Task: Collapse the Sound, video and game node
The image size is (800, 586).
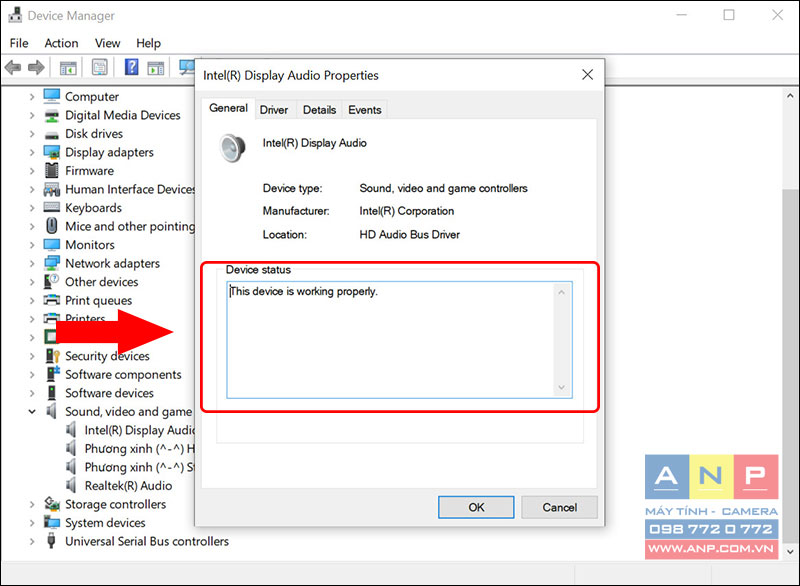Action: 32,411
